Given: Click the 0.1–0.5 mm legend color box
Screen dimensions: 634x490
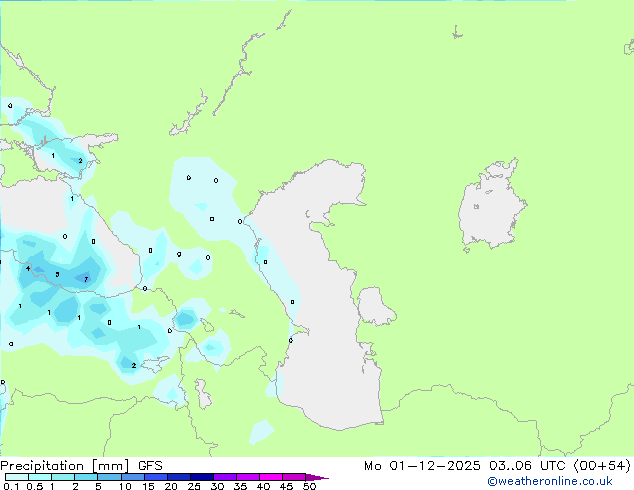Looking at the screenshot, I should 17,477.
